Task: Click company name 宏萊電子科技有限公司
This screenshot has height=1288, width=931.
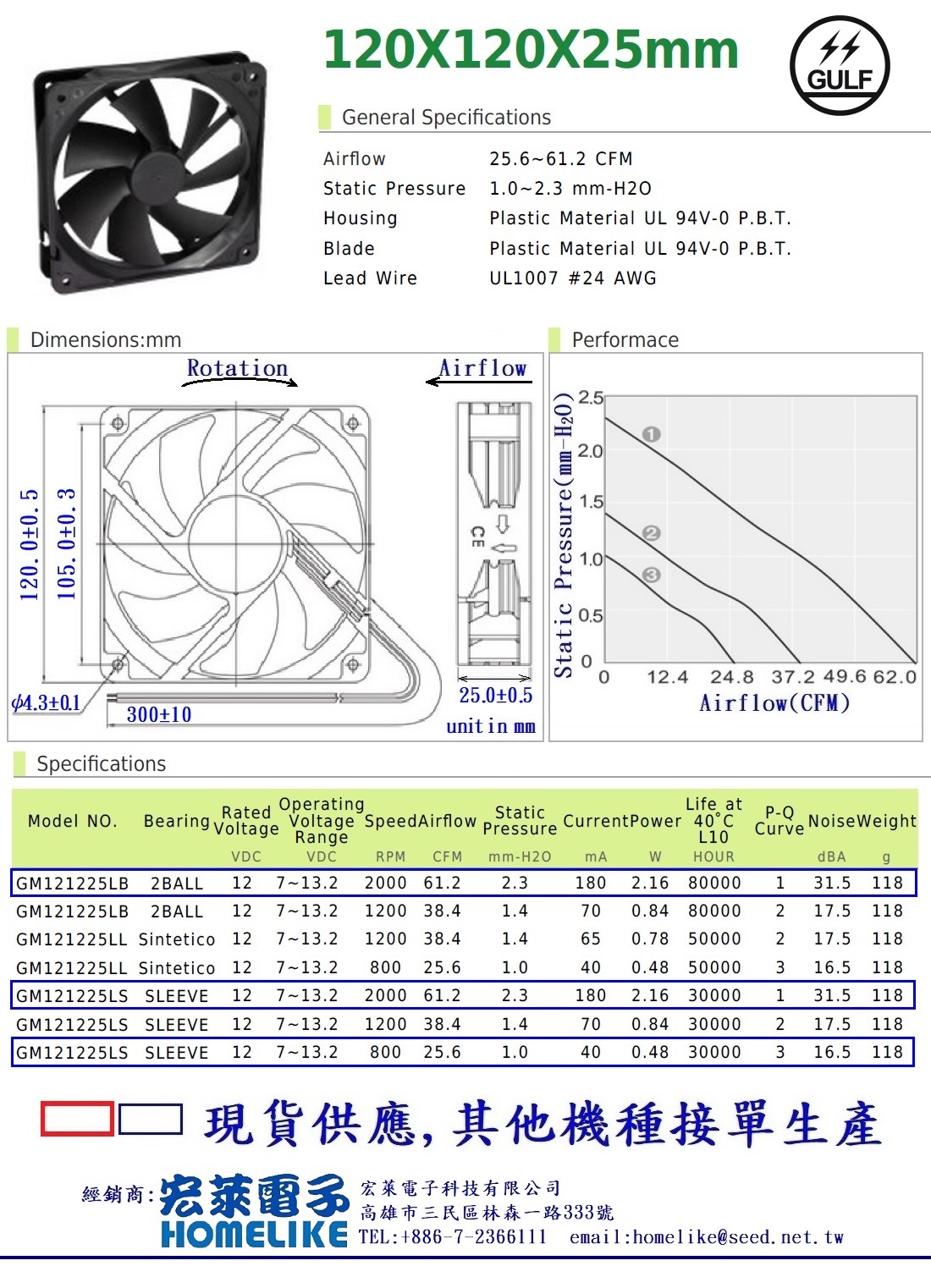Action: tap(460, 1189)
